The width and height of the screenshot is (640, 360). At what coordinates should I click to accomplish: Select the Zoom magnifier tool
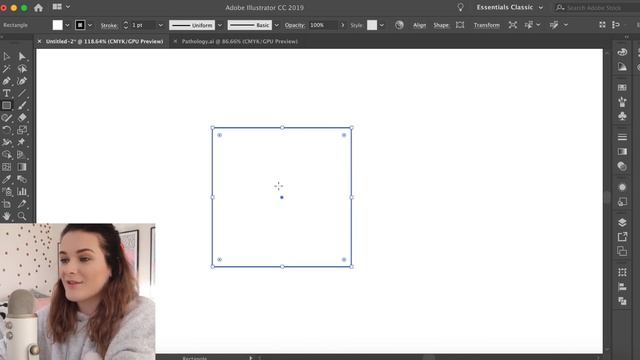[x=22, y=216]
